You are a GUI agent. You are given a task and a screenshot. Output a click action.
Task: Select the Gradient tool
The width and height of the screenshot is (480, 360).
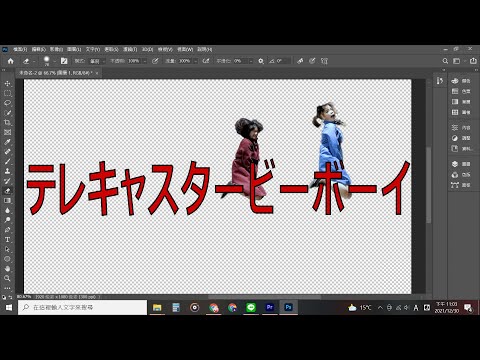(7, 200)
